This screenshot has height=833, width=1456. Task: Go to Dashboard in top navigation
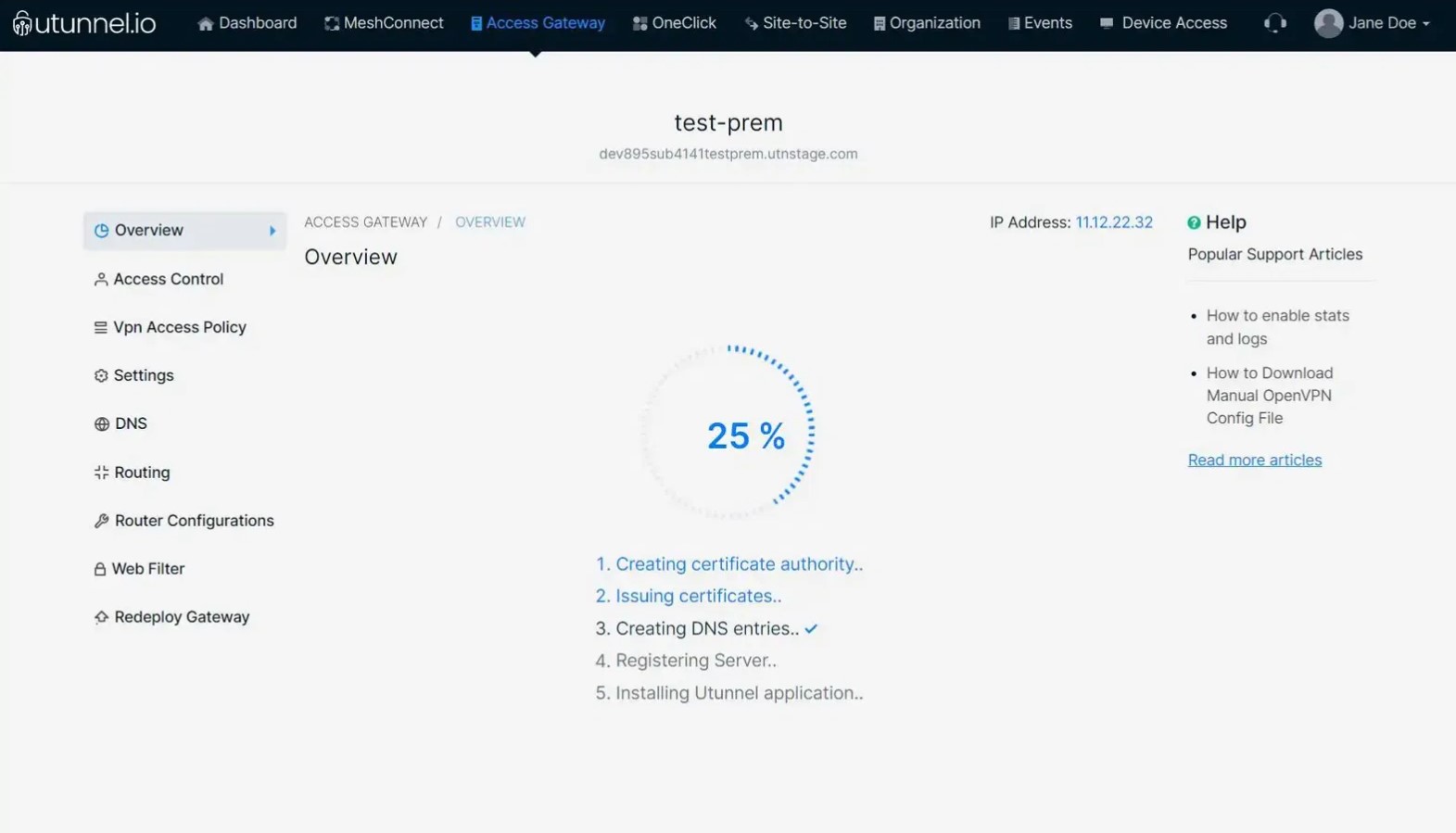[x=258, y=23]
